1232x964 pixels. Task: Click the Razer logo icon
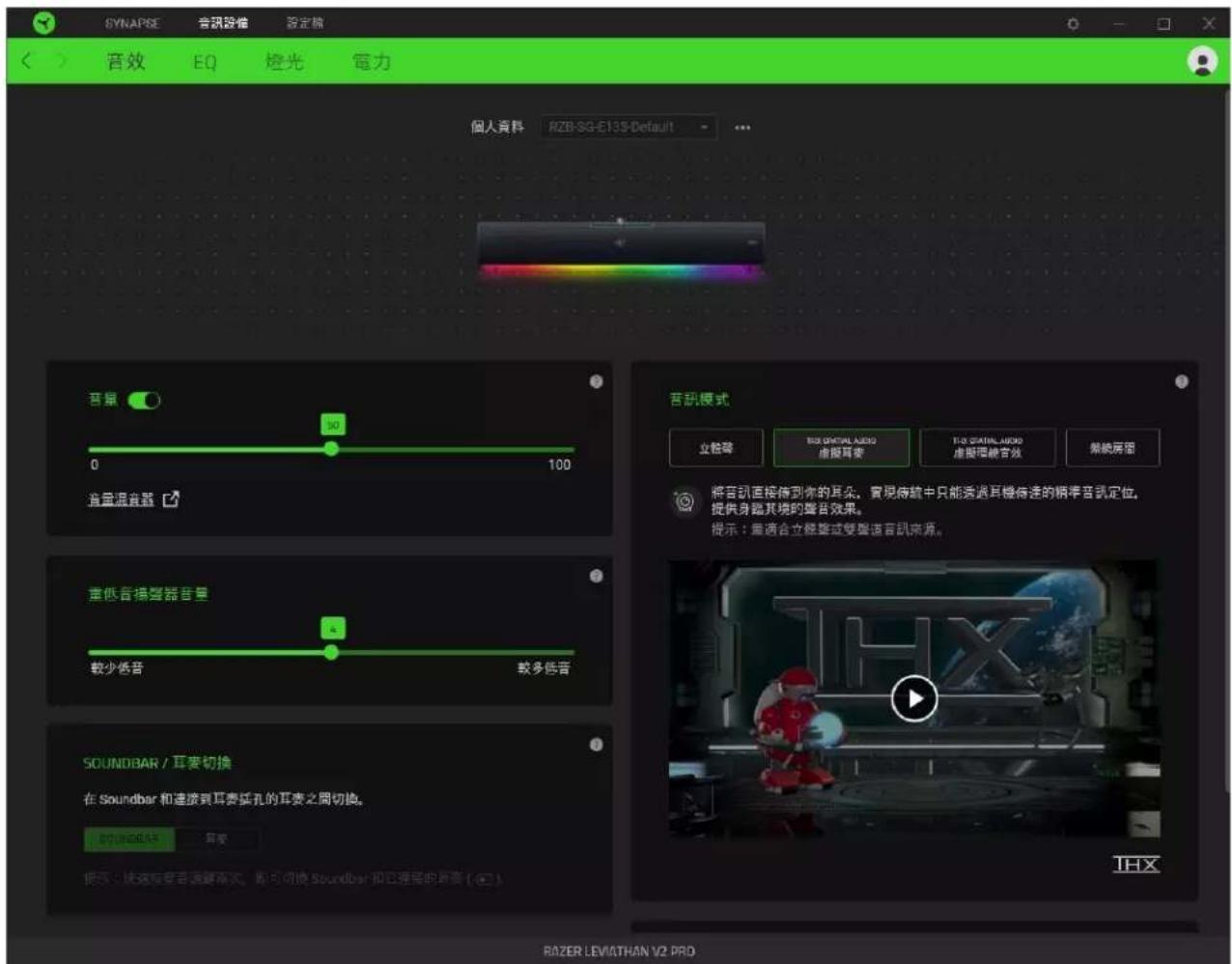coord(43,22)
